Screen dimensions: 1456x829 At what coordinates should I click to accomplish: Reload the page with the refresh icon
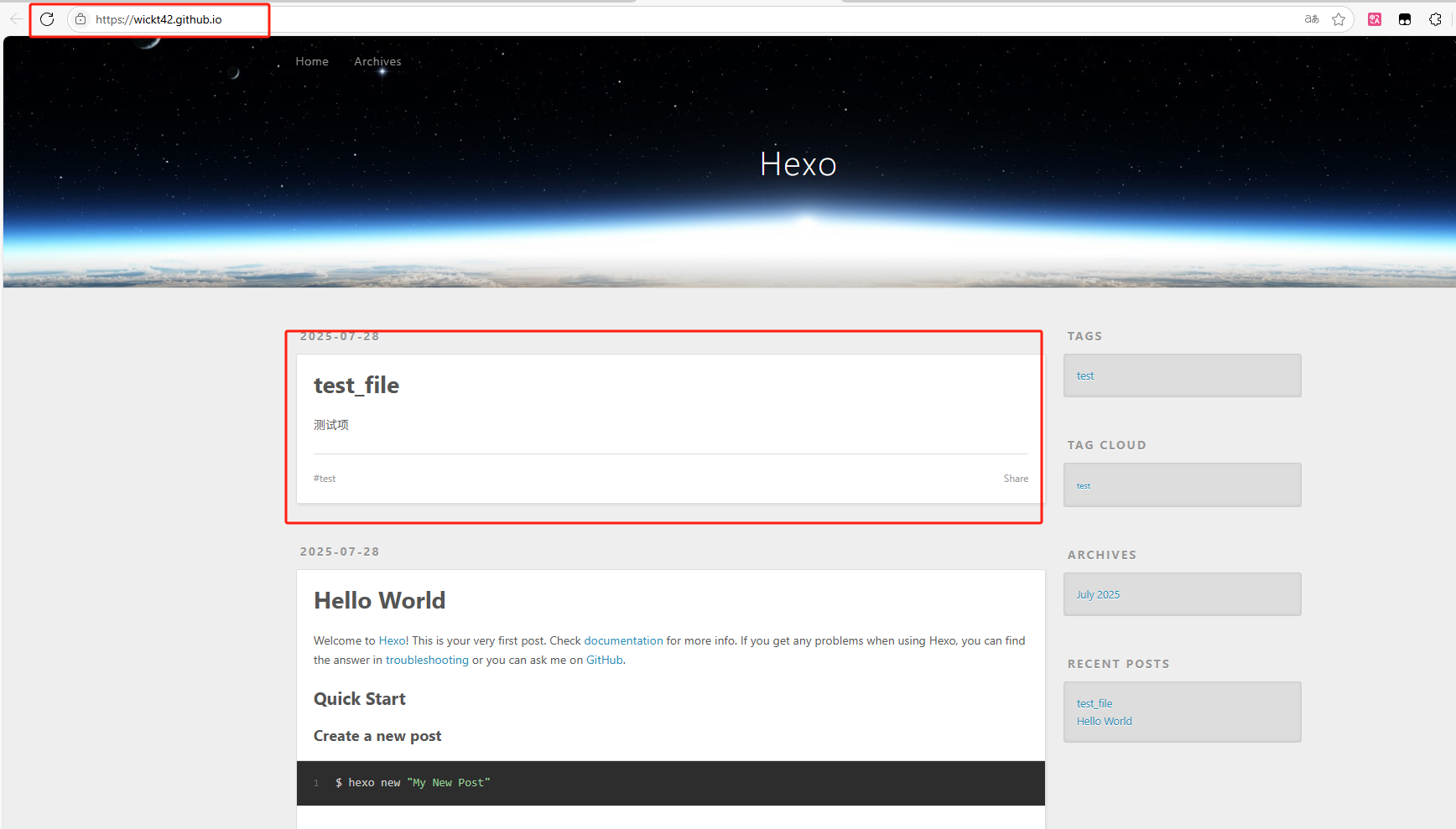click(x=47, y=19)
